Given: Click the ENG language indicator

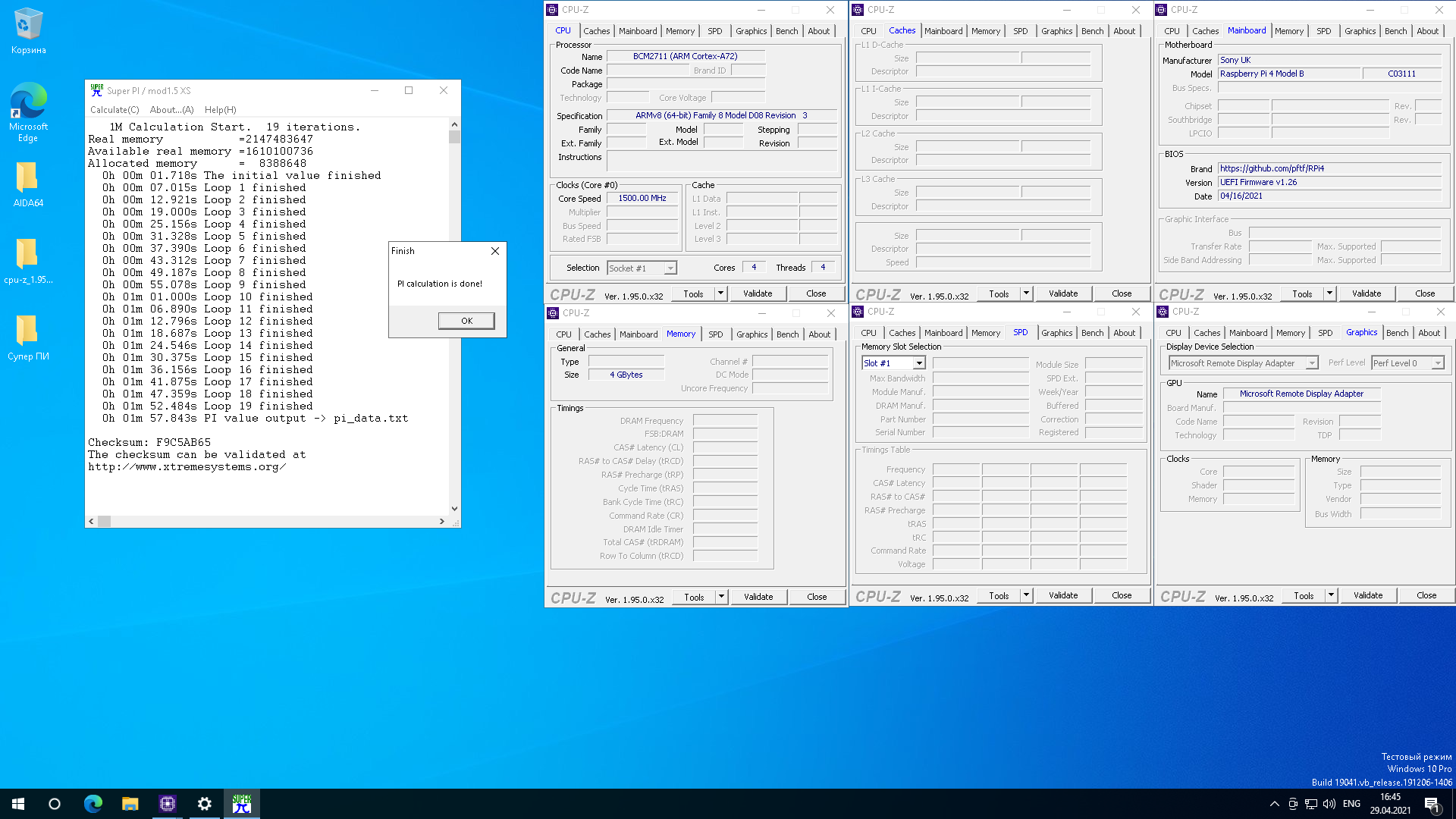Looking at the screenshot, I should click(1351, 804).
